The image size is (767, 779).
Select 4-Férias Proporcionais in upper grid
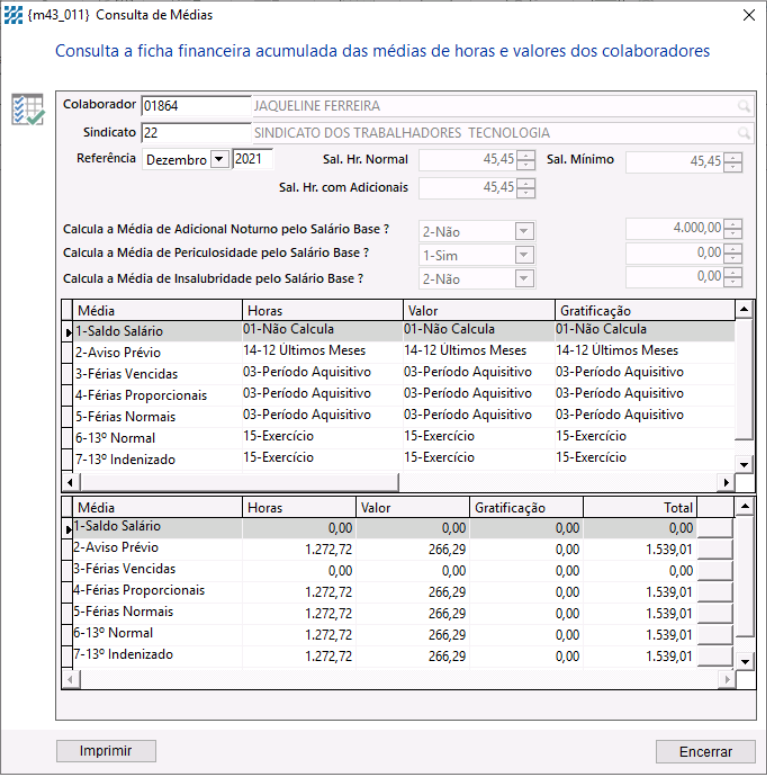click(403, 394)
